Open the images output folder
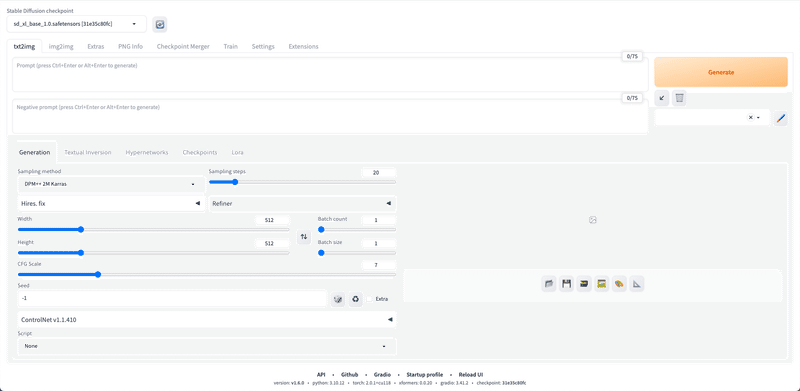This screenshot has width=800, height=391. (x=549, y=284)
